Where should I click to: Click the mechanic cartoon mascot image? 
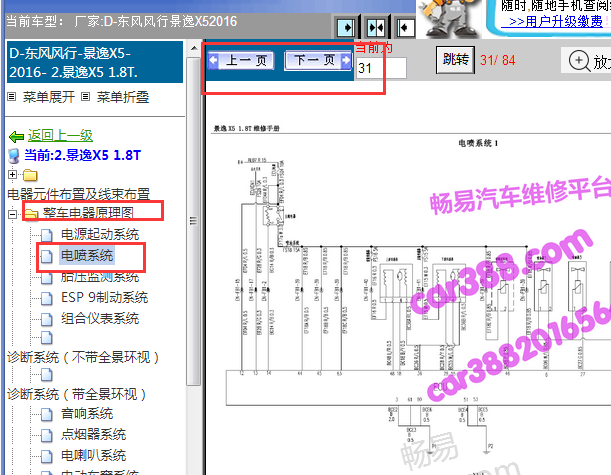pos(451,19)
